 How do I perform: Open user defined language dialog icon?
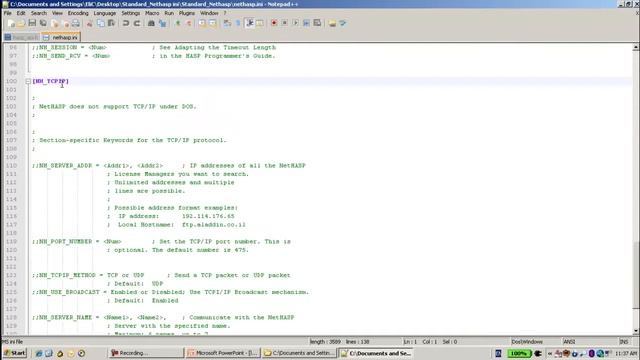(260, 23)
